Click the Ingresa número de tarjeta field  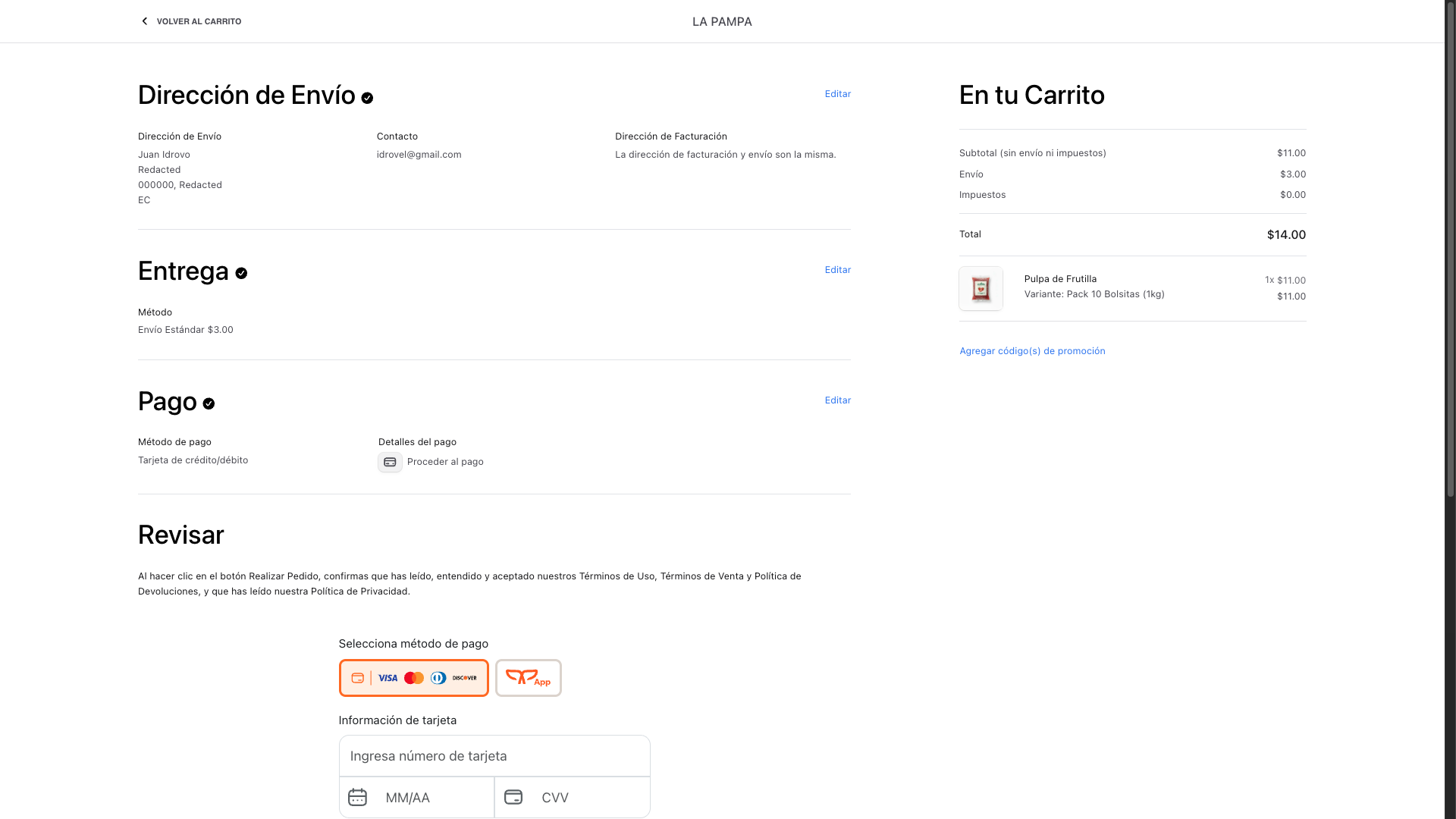[494, 756]
